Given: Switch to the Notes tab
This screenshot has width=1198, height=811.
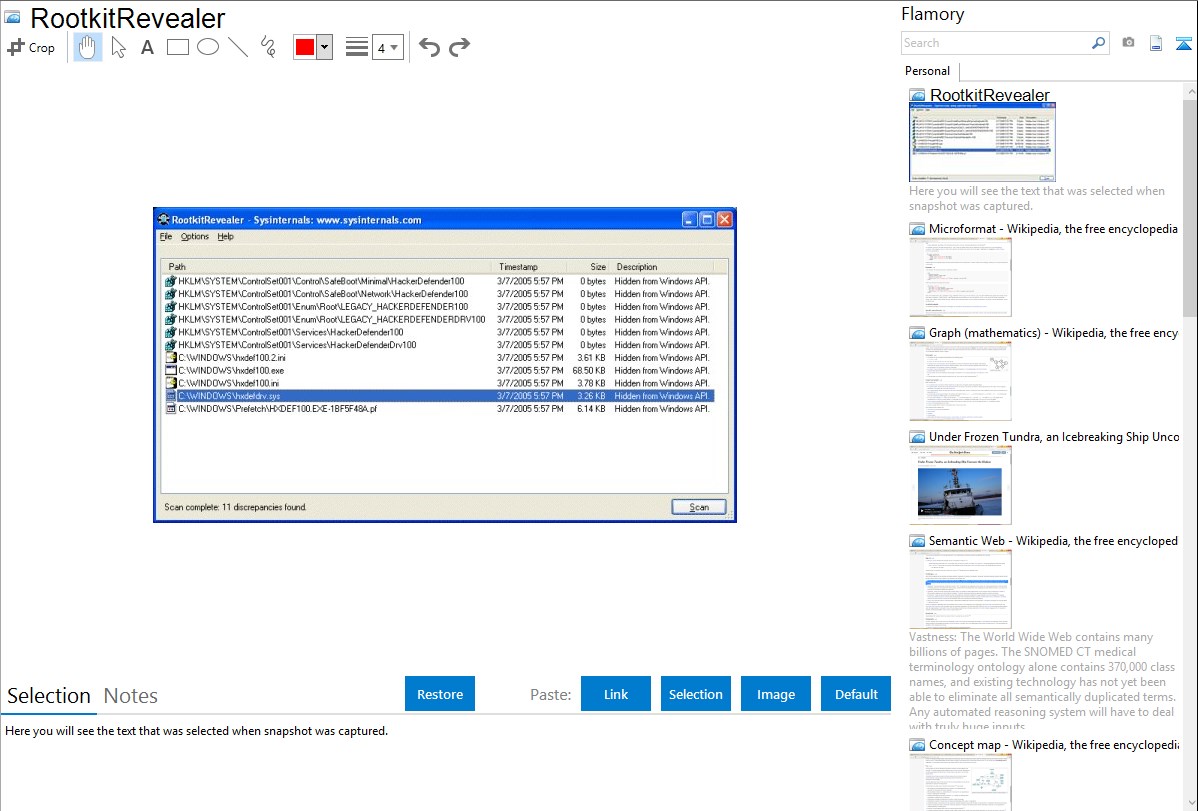Looking at the screenshot, I should pos(131,696).
